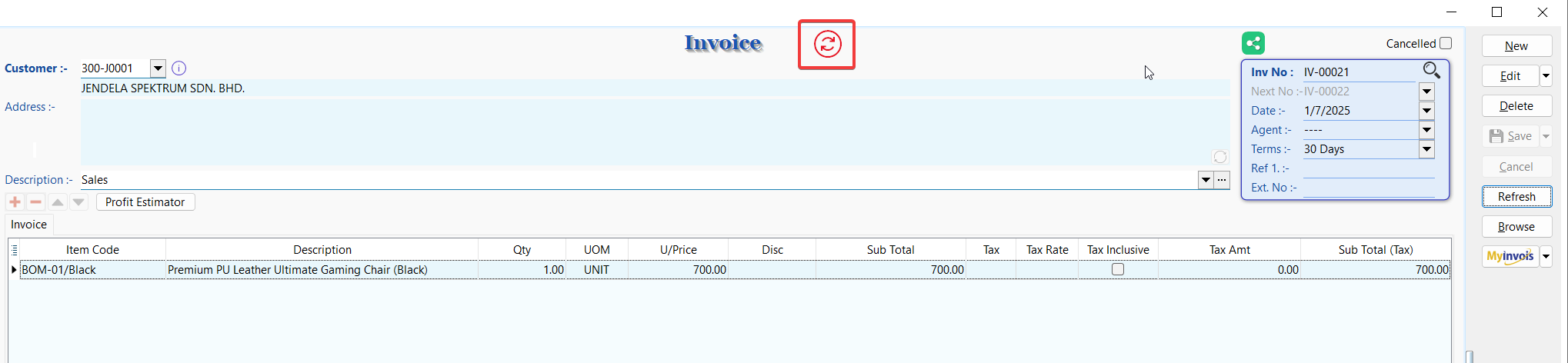
Task: Move row up with up arrow icon
Action: coord(57,202)
